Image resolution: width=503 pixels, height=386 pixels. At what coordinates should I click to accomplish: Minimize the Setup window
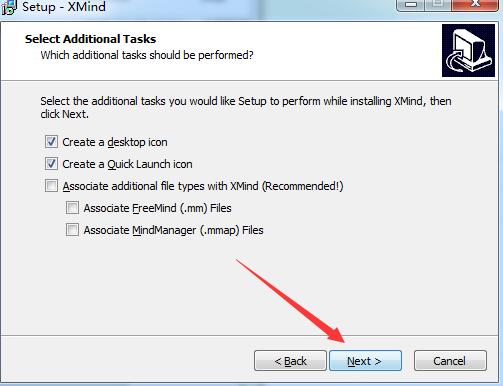(411, 5)
